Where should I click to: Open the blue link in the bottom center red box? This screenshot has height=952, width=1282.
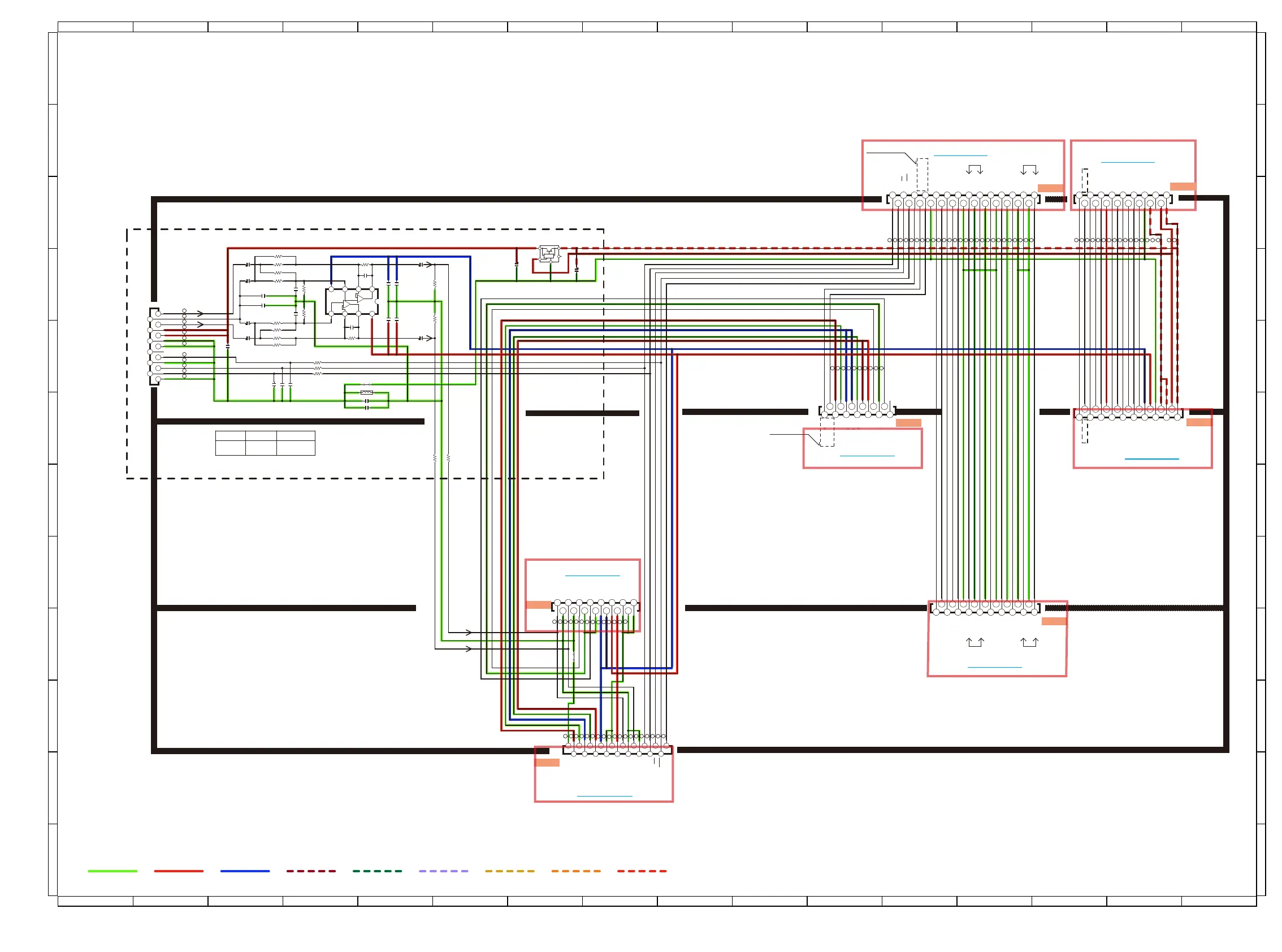tap(604, 797)
